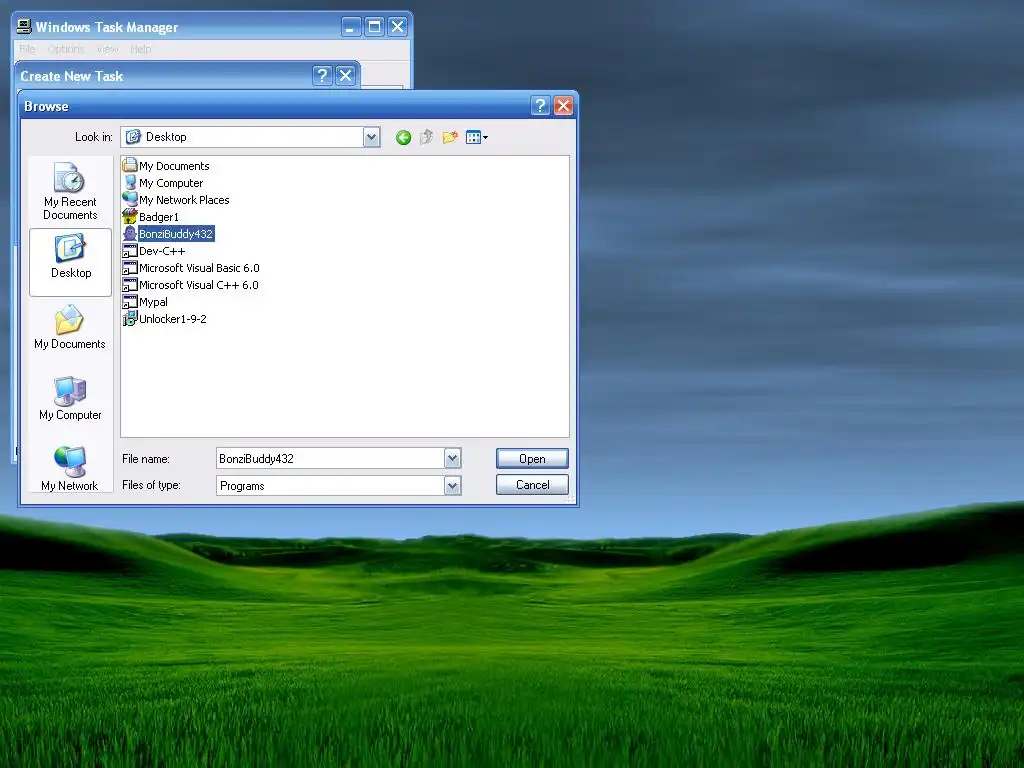Viewport: 1024px width, 768px height.
Task: Select the Unlocker1-9-2 file name
Action: click(172, 319)
